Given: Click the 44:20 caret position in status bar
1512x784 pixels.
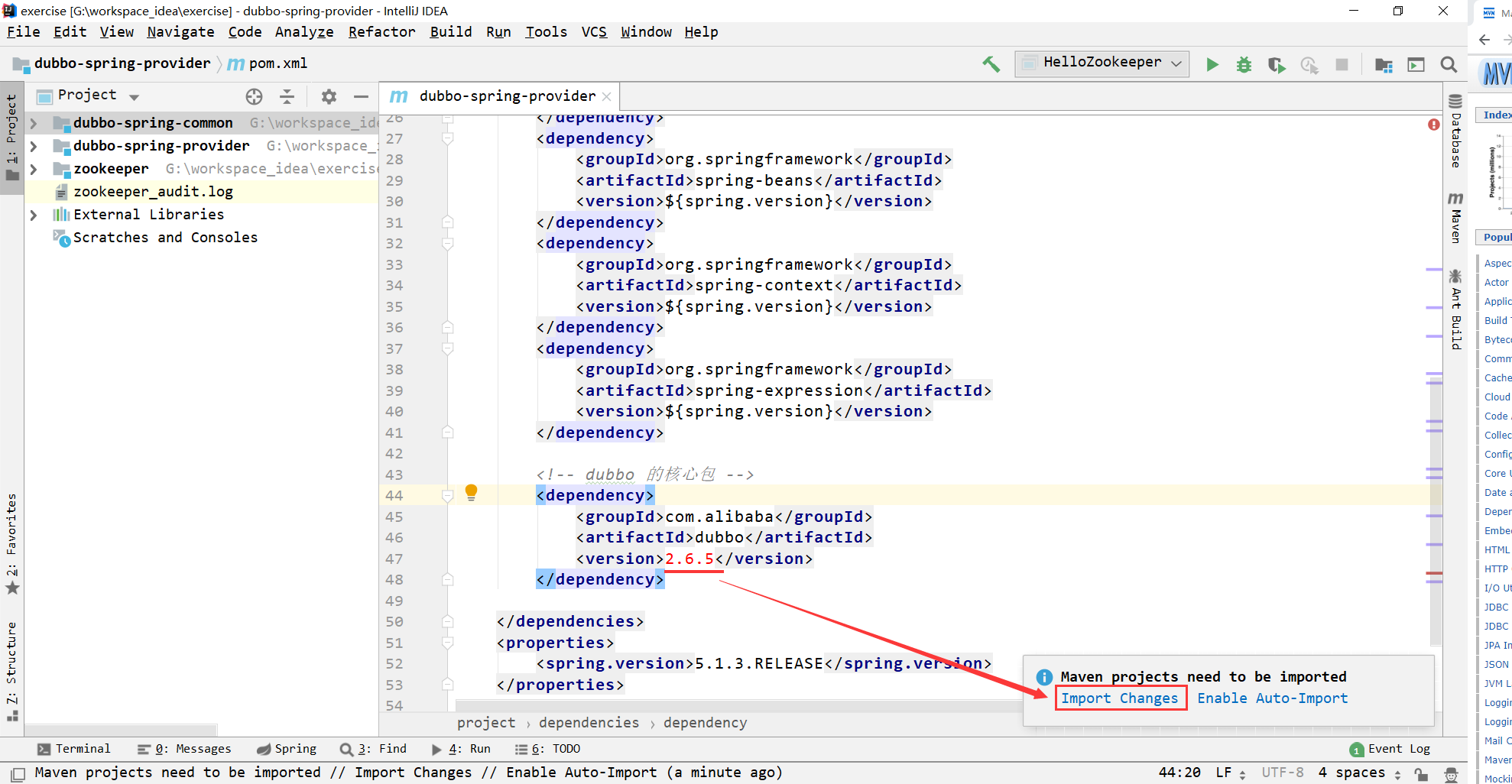Looking at the screenshot, I should pyautogui.click(x=1179, y=773).
